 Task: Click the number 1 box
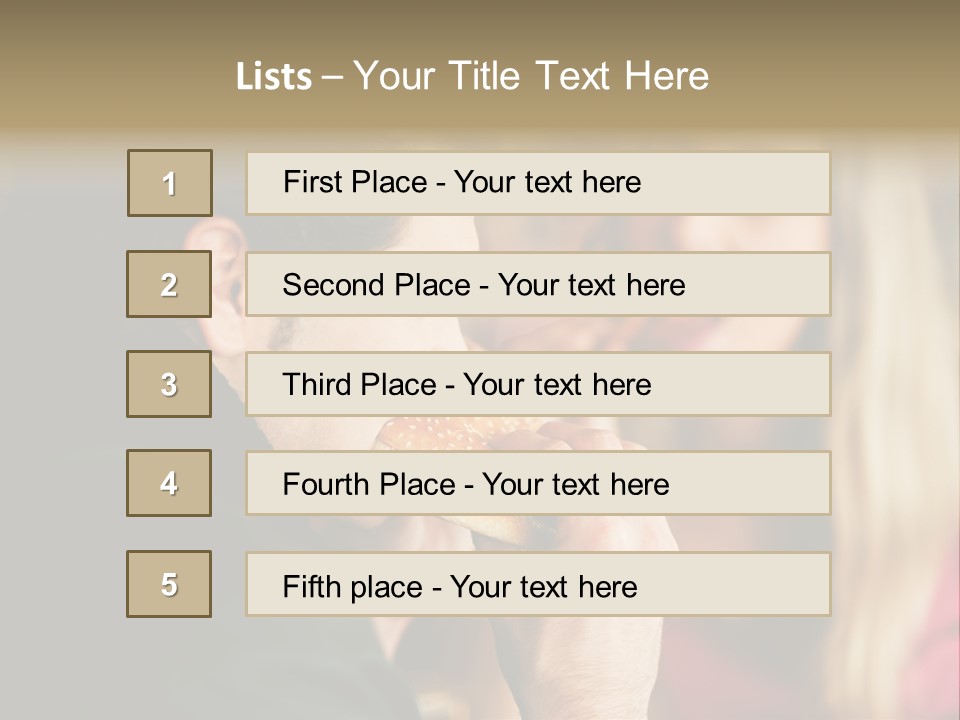pyautogui.click(x=170, y=183)
